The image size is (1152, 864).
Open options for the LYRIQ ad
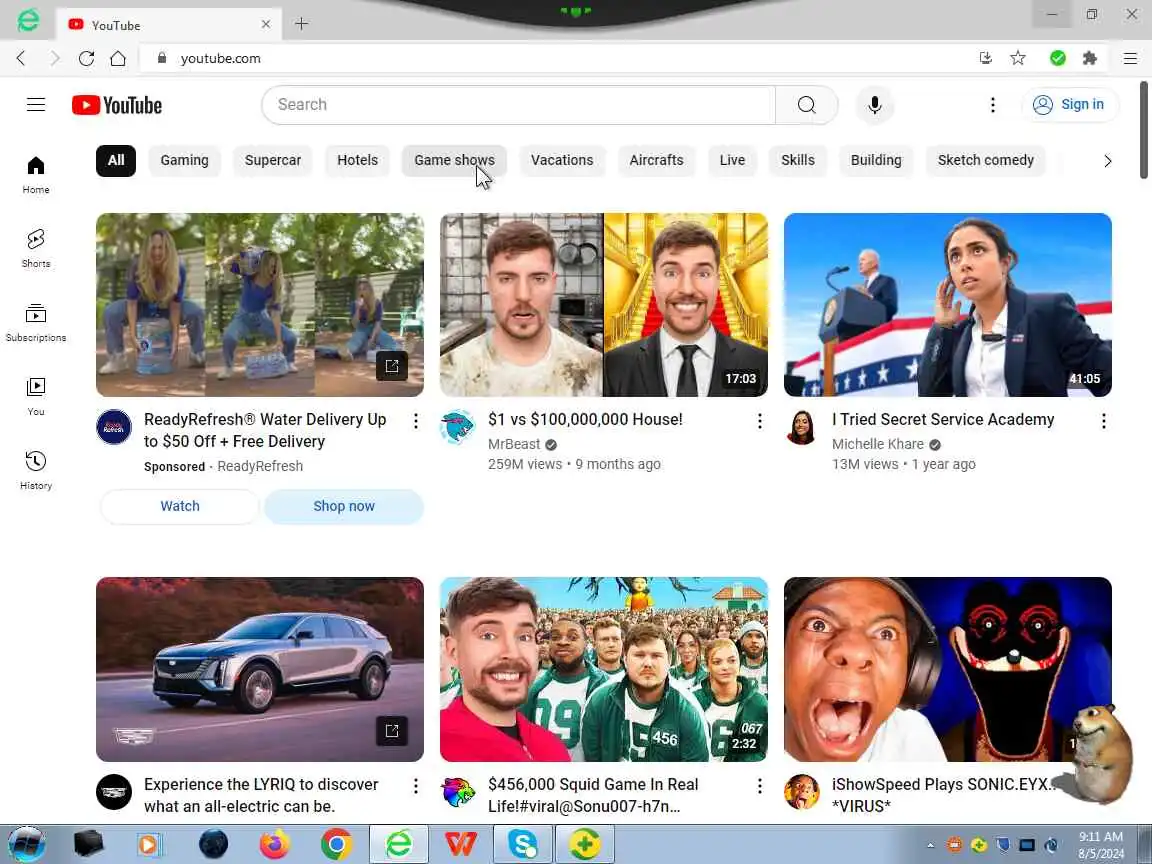[x=416, y=786]
